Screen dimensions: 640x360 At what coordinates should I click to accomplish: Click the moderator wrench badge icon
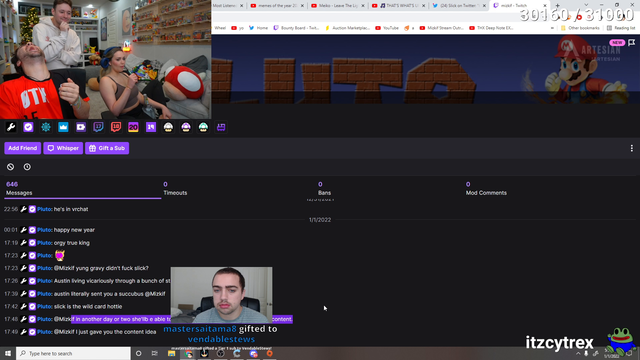click(11, 127)
